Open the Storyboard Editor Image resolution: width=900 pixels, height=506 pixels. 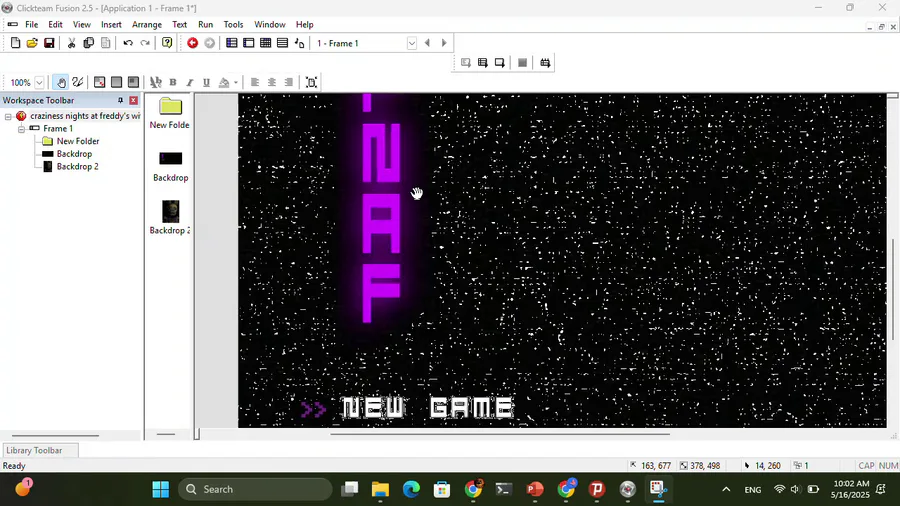pyautogui.click(x=232, y=43)
